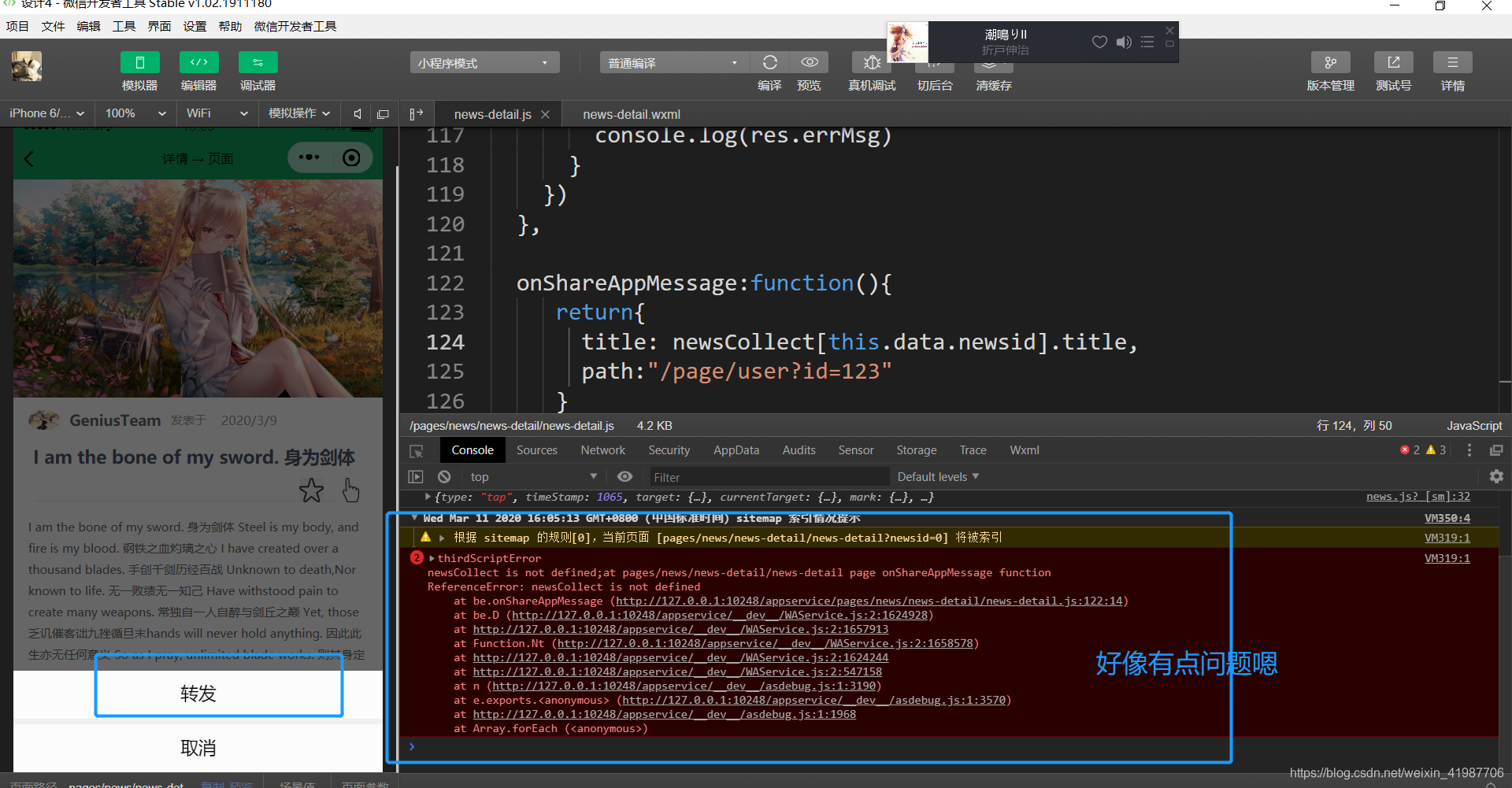The width and height of the screenshot is (1512, 788).
Task: Select device model iPhone 6 dropdown
Action: 47,113
